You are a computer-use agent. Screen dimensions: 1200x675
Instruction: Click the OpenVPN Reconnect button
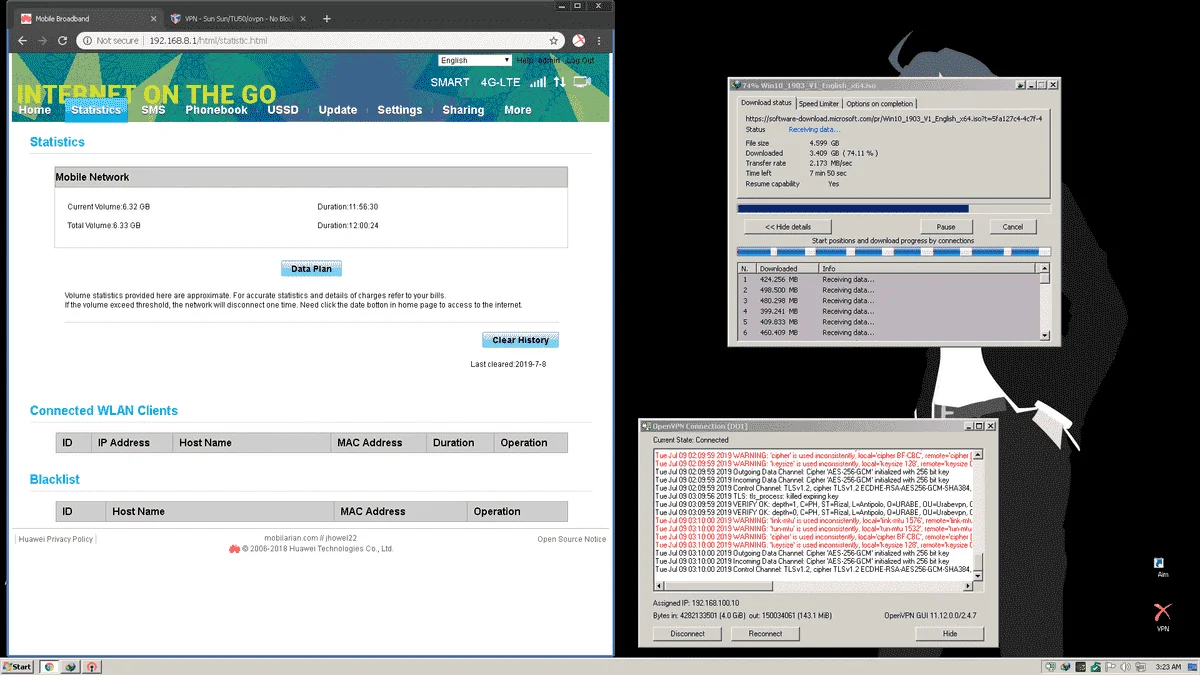765,633
